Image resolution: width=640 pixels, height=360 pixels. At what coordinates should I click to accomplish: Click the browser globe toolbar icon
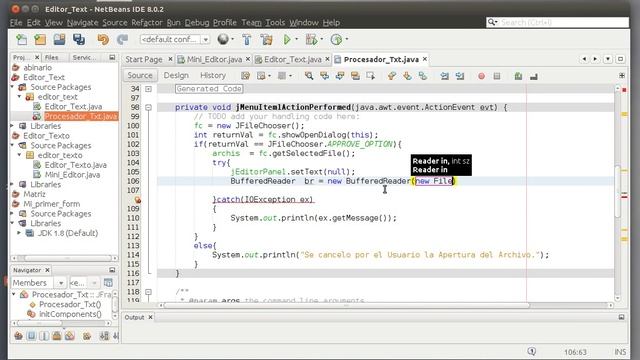223,39
